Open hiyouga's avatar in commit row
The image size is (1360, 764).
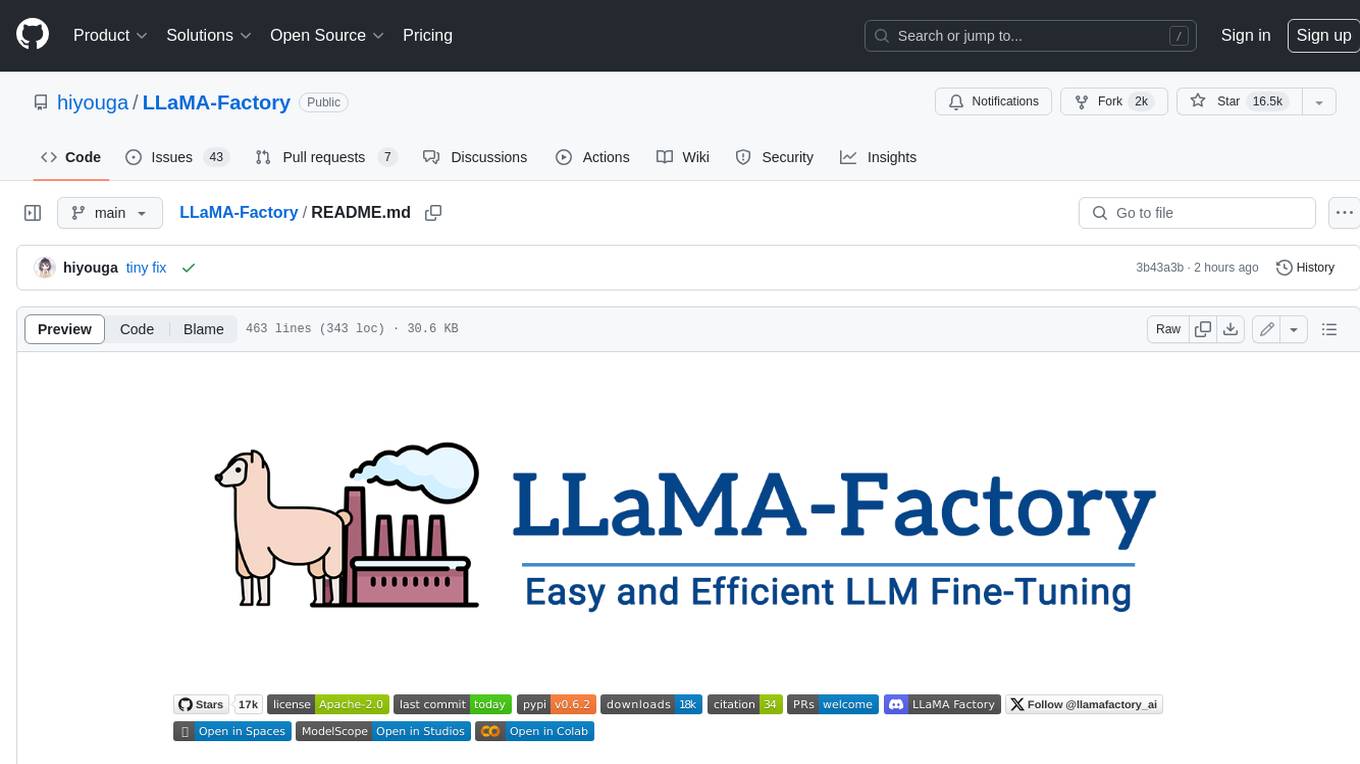point(44,267)
